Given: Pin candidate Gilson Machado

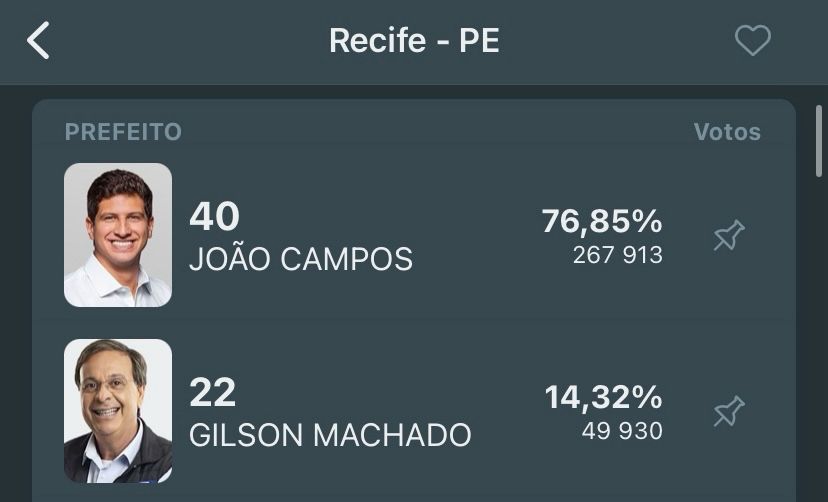Looking at the screenshot, I should 728,411.
